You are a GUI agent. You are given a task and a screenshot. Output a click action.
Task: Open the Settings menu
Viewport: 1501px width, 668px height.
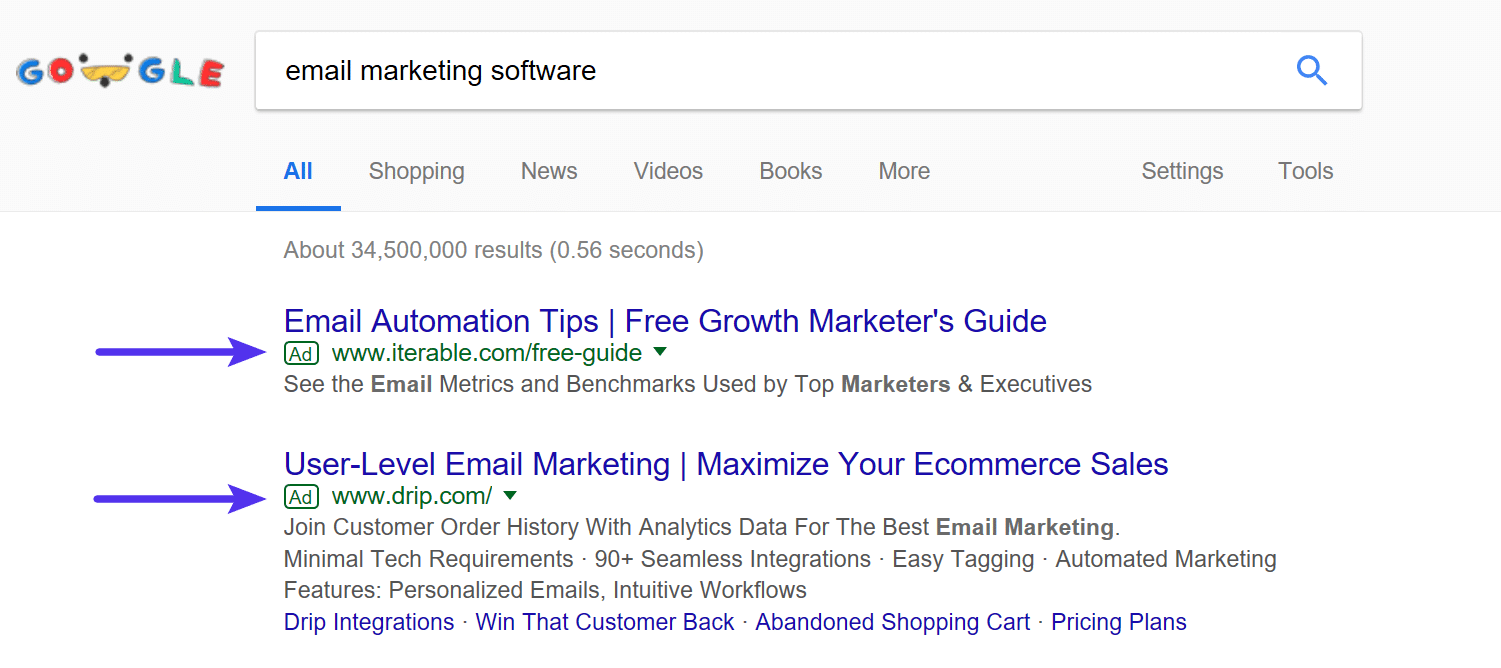(1182, 171)
